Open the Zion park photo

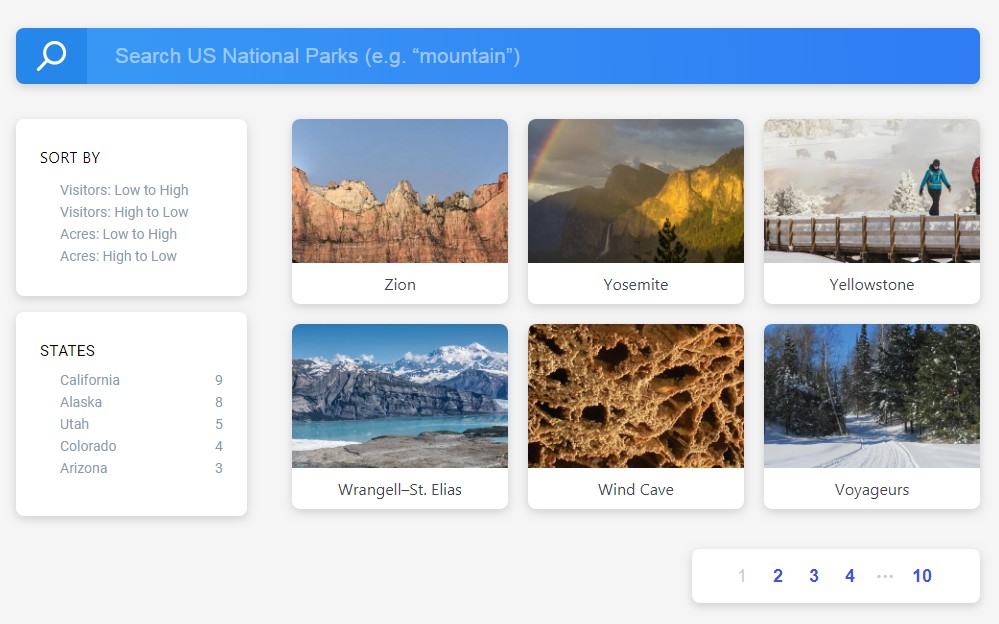tap(400, 191)
